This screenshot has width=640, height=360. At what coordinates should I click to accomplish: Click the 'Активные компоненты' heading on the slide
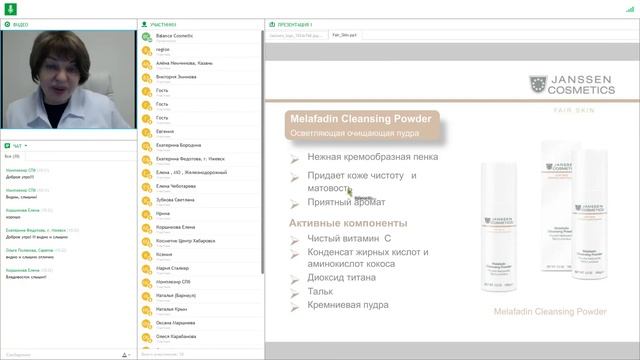348,223
